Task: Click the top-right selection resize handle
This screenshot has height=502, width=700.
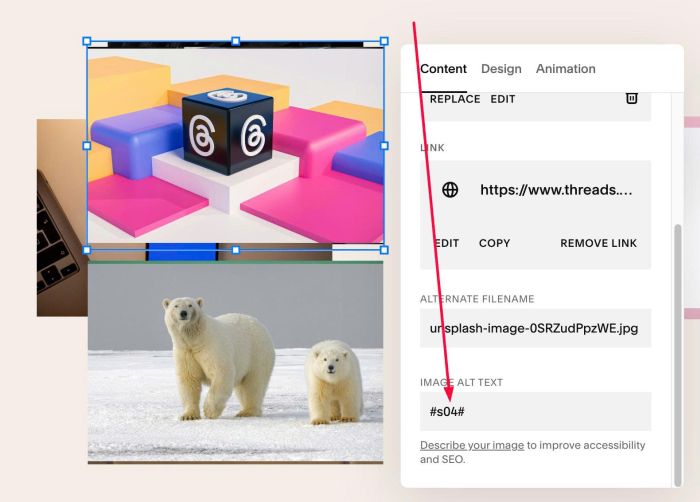Action: point(384,42)
